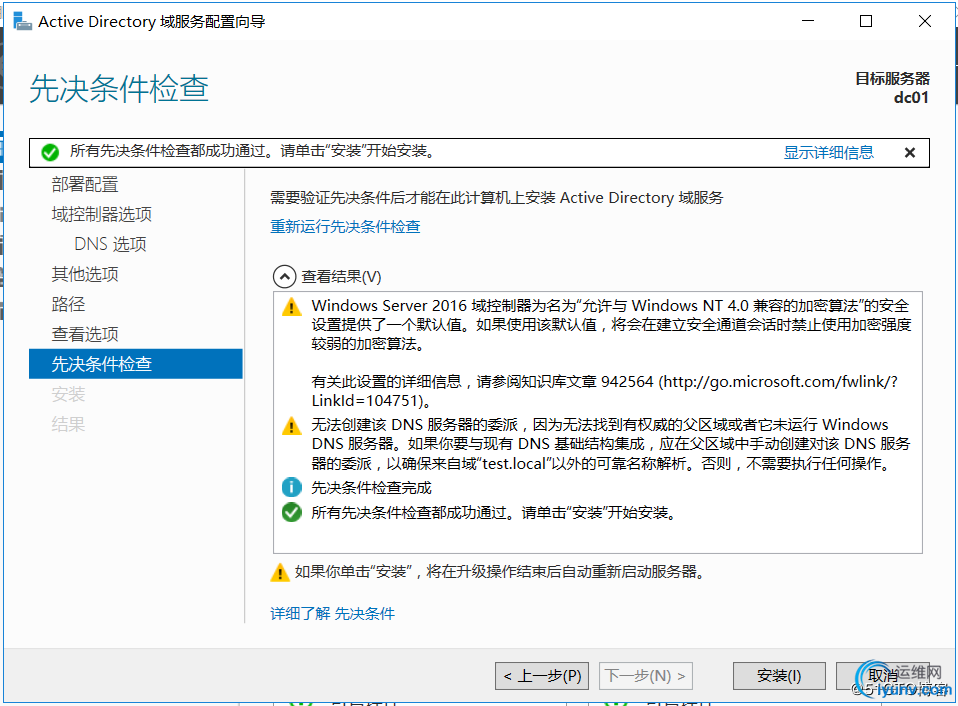Screen dimensions: 958x706
Task: Click the 安装(I) button
Action: (x=779, y=675)
